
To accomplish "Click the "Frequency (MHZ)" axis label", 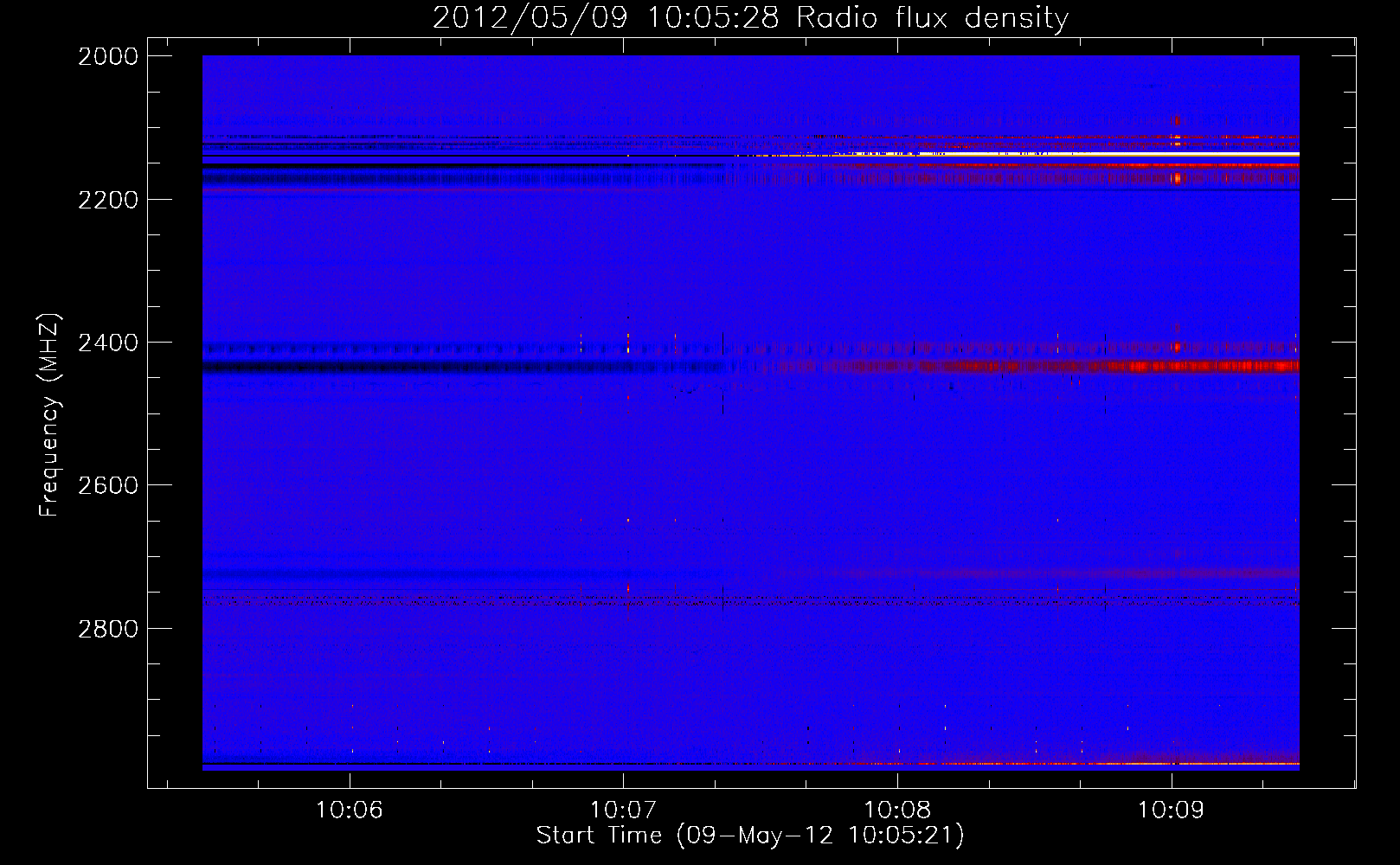I will point(49,415).
